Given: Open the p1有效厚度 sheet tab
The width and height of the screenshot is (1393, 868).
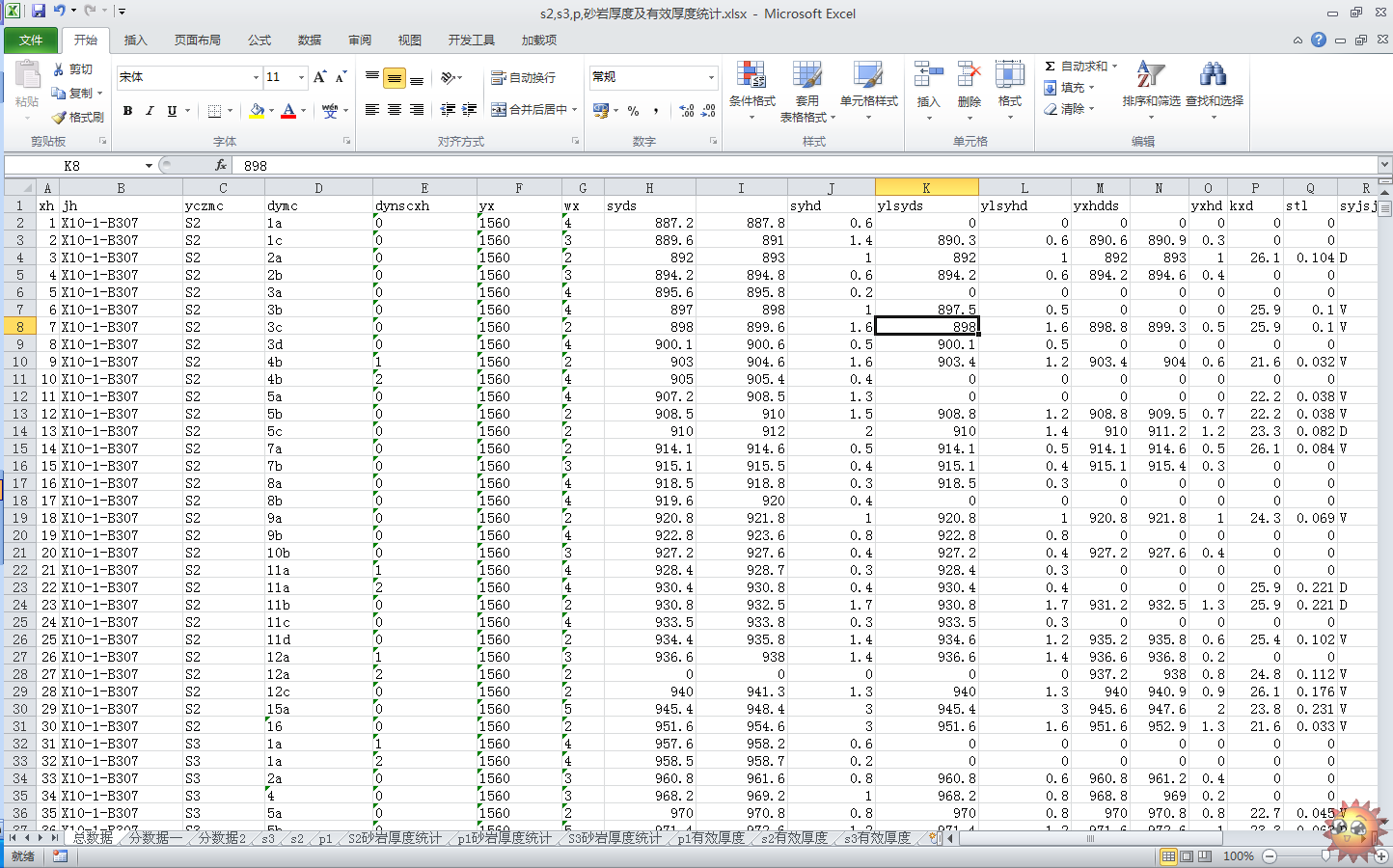Looking at the screenshot, I should point(710,838).
